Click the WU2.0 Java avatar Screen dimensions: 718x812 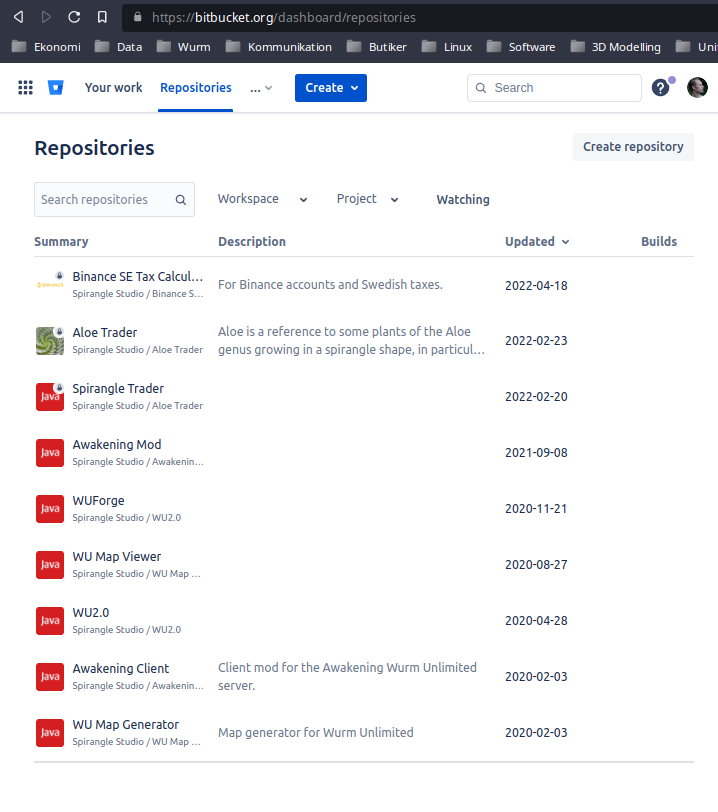tap(50, 620)
